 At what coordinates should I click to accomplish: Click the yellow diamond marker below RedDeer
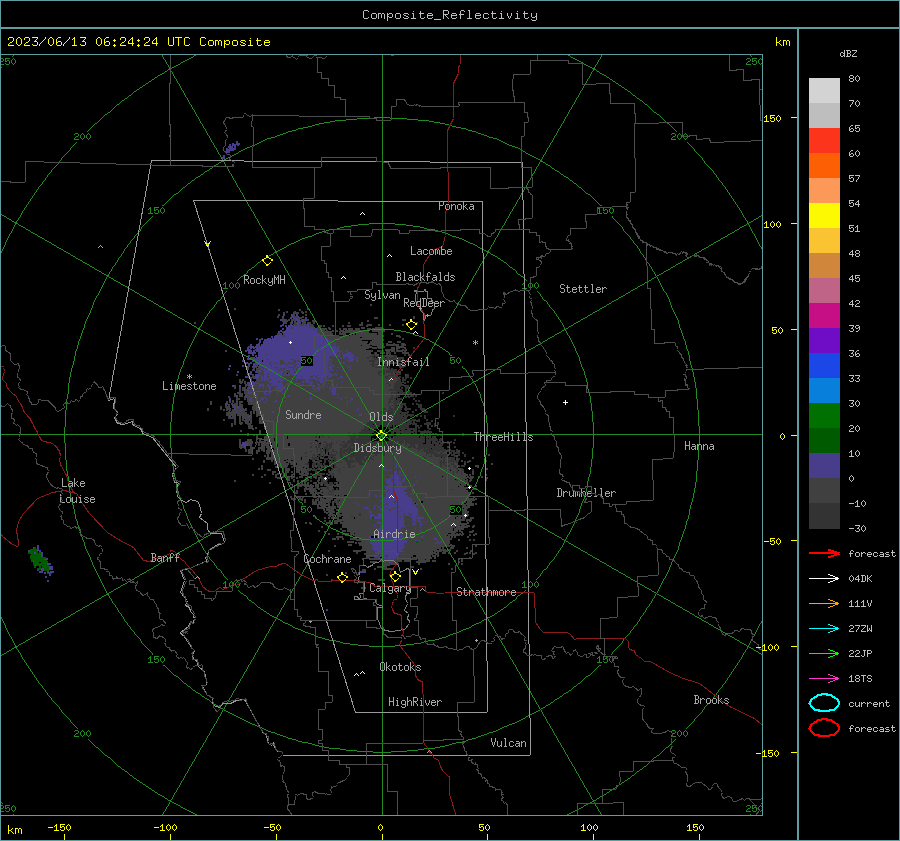412,325
